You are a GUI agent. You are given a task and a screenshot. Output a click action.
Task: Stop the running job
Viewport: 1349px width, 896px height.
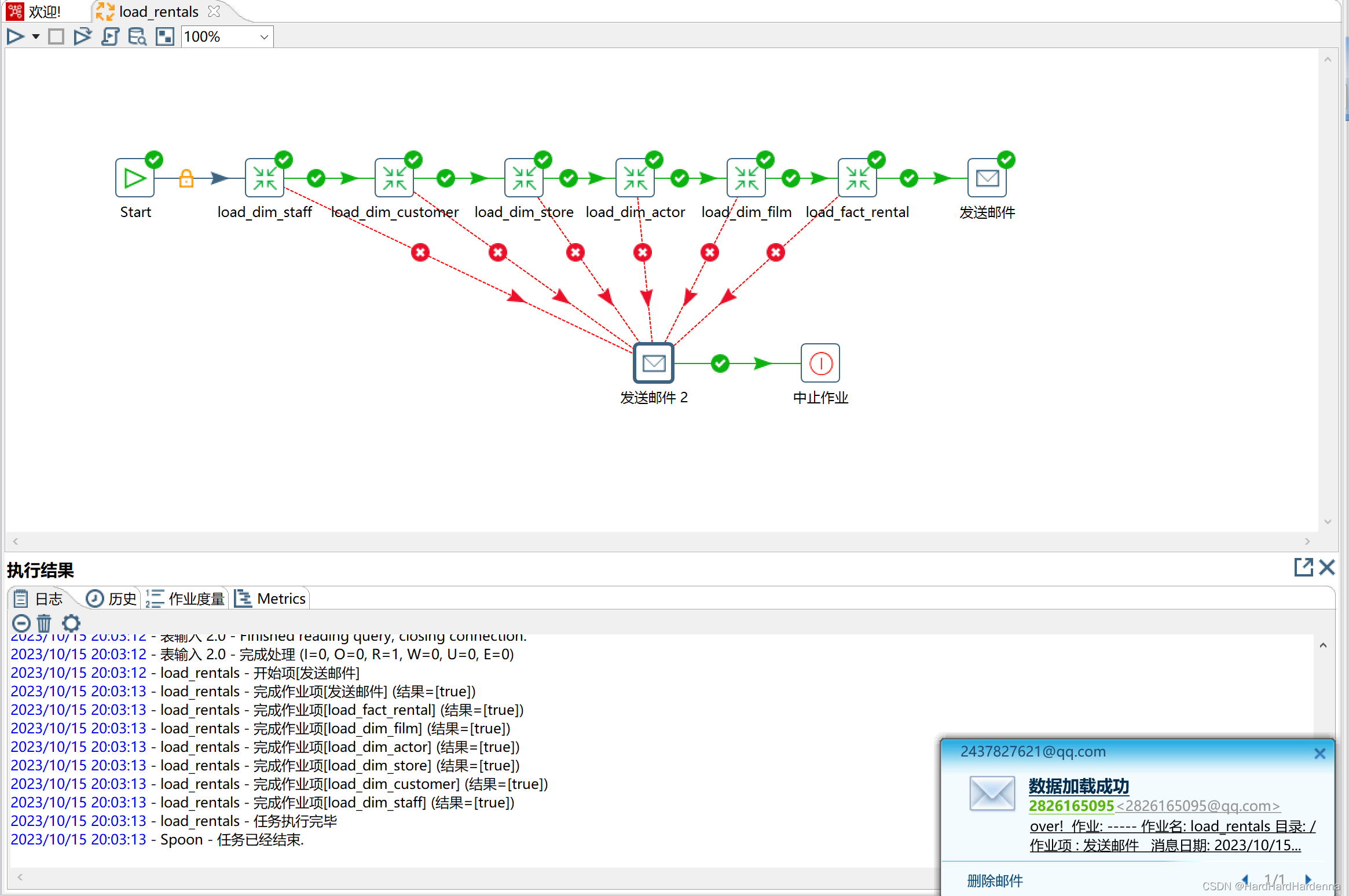pyautogui.click(x=56, y=37)
